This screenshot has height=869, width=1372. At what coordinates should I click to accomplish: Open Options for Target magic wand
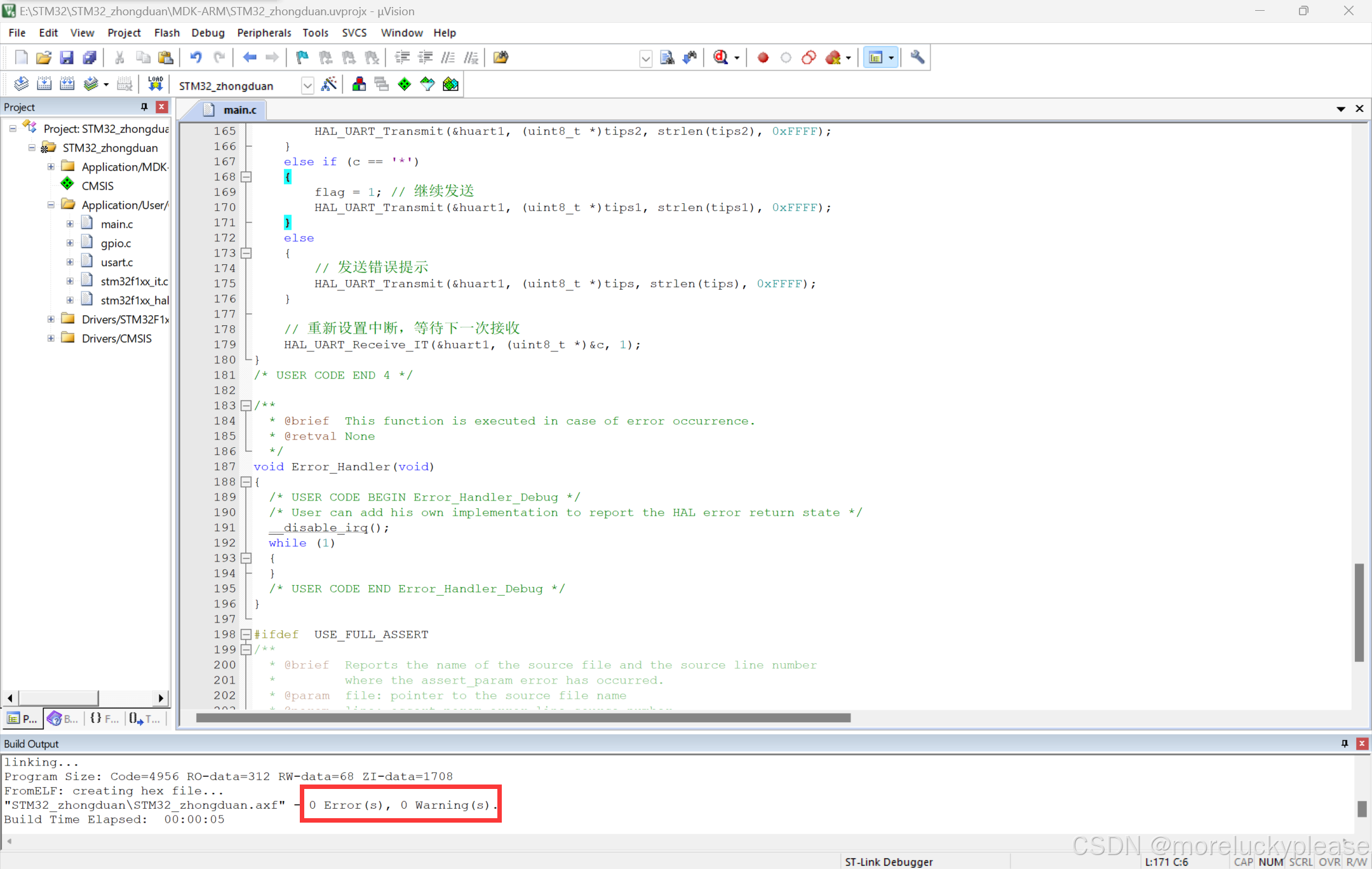point(329,84)
